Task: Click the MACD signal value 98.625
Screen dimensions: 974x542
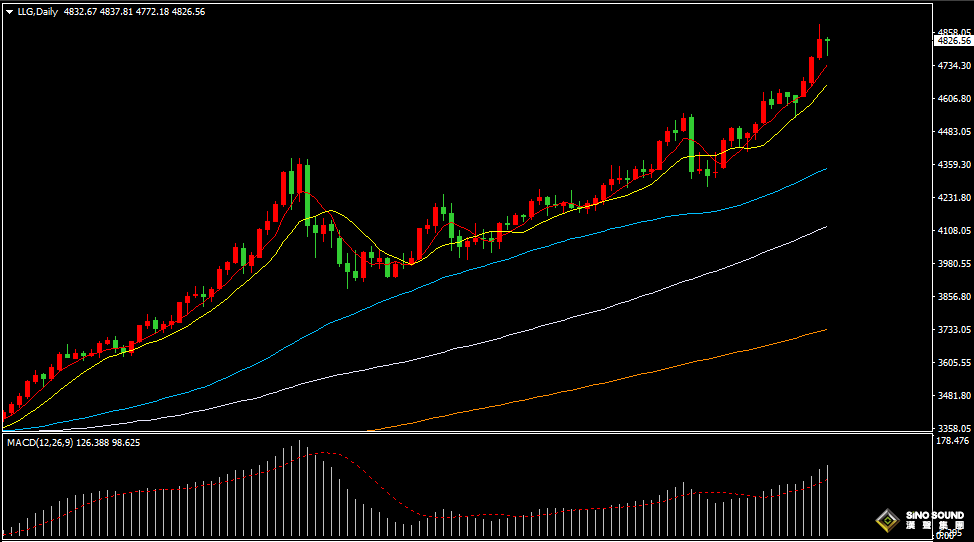Action: pos(126,443)
